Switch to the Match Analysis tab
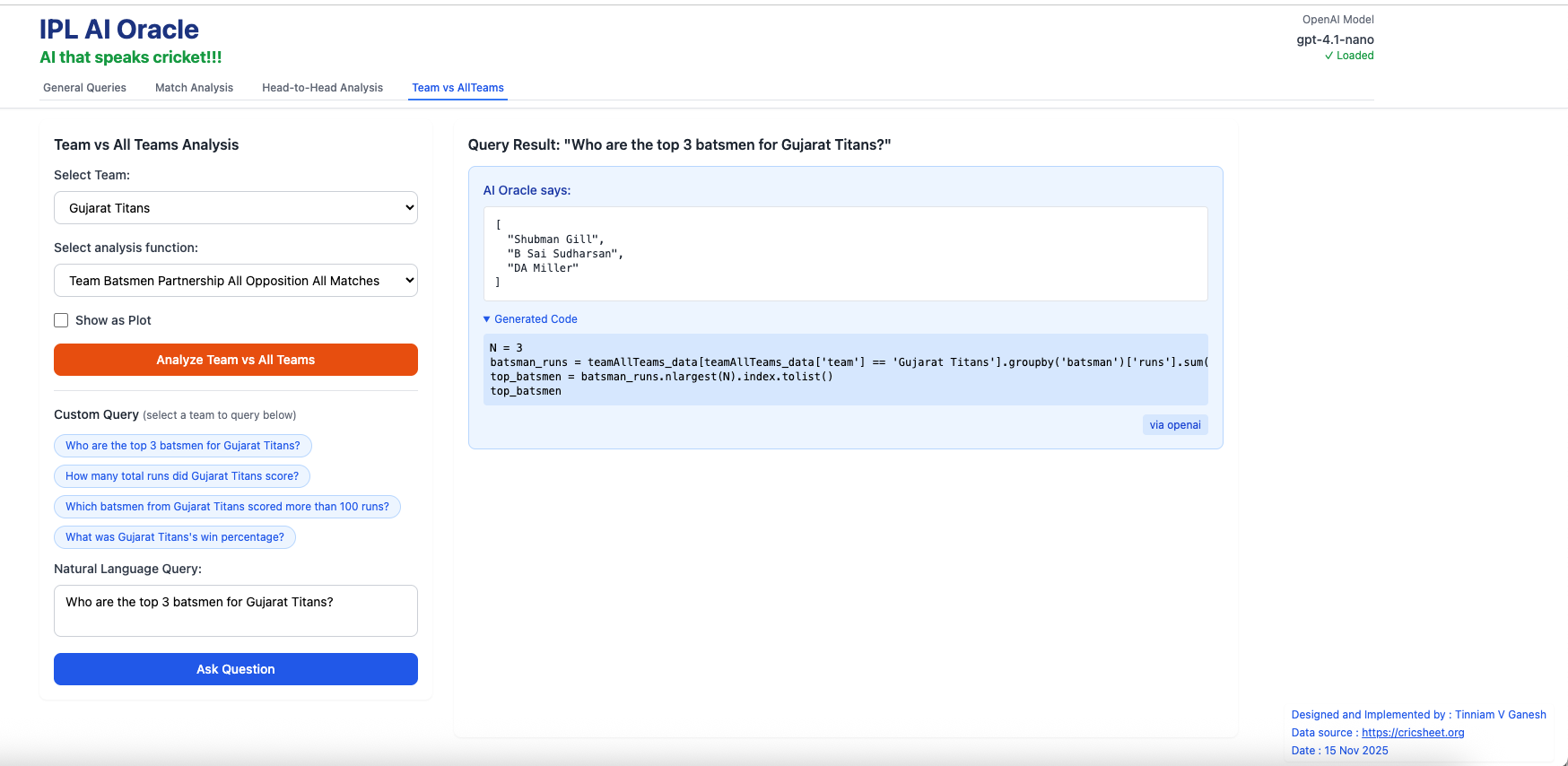The image size is (1568, 766). click(x=194, y=88)
